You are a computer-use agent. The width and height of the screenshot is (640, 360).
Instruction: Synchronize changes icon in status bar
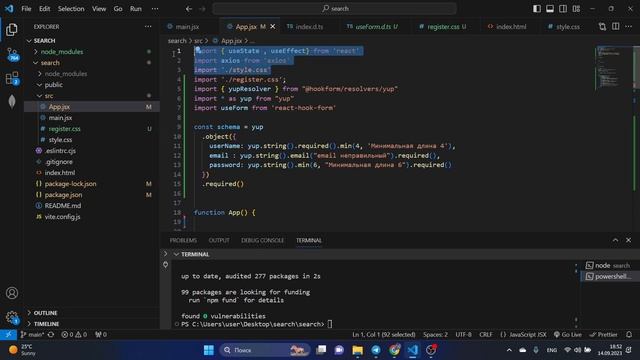point(51,334)
